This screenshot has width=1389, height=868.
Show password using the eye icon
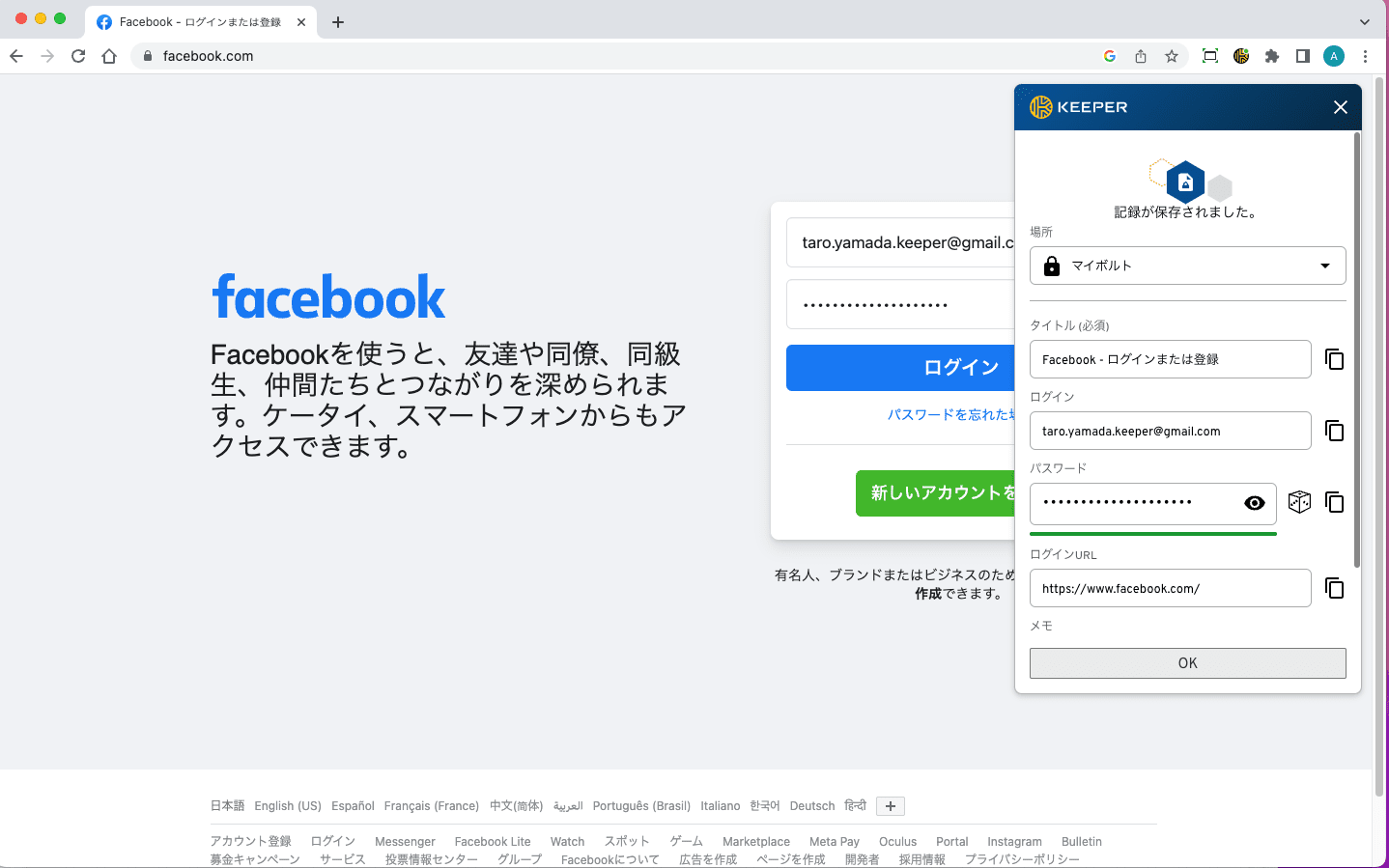click(x=1255, y=503)
